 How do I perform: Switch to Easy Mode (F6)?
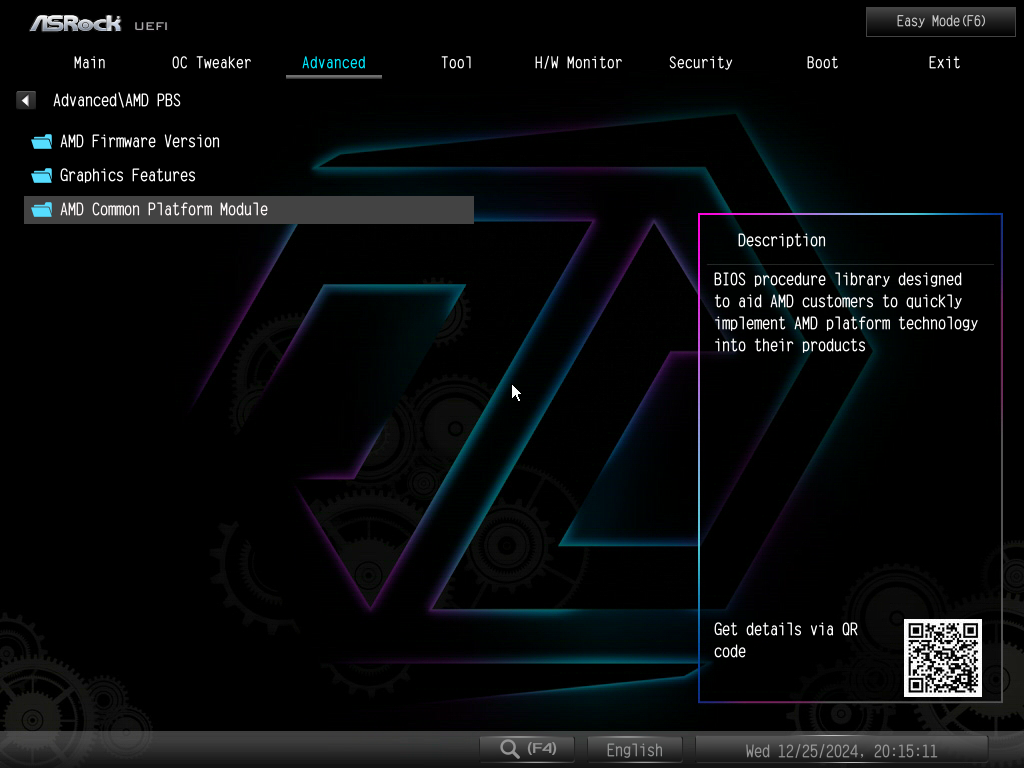pos(940,22)
